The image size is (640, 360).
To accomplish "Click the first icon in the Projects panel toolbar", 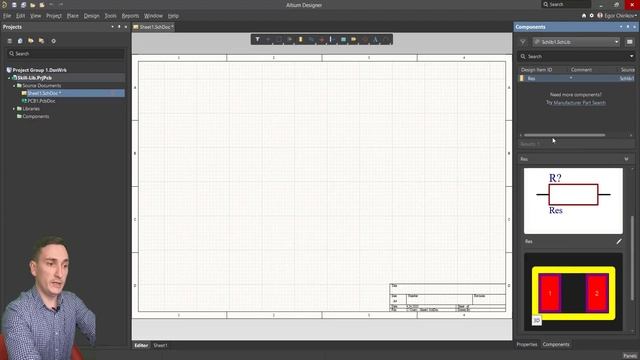I will click(9, 41).
